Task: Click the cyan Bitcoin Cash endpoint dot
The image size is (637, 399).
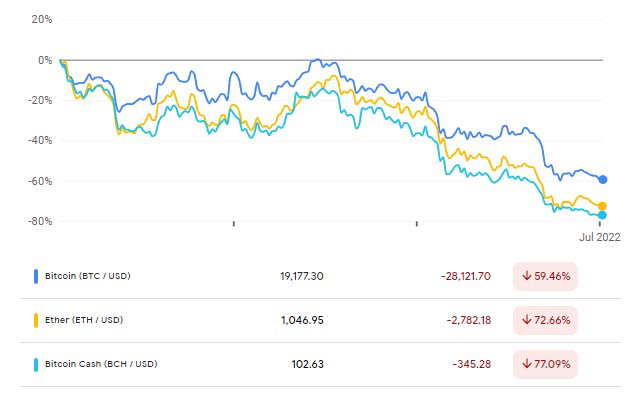Action: [x=602, y=215]
